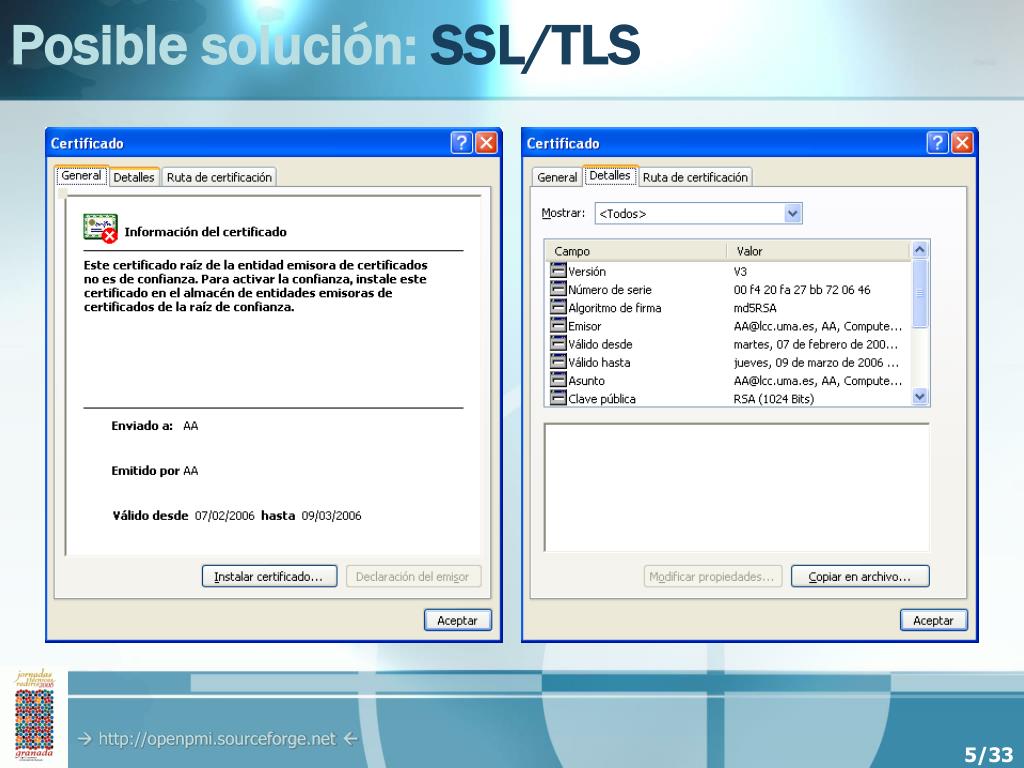The height and width of the screenshot is (768, 1024).
Task: Click the 'Algoritmo de firma' field name
Action: (615, 308)
